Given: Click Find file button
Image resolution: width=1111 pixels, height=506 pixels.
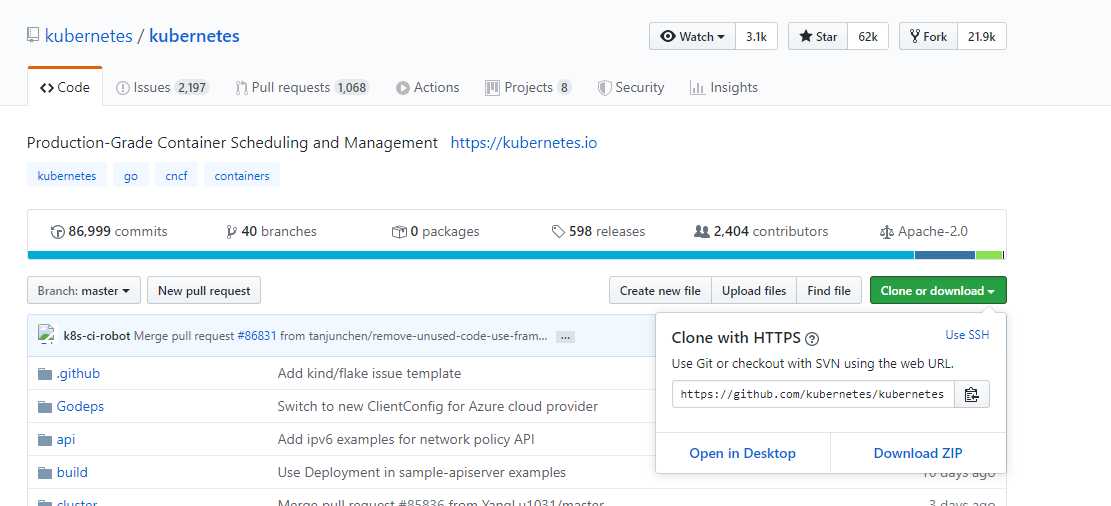Looking at the screenshot, I should point(829,291).
